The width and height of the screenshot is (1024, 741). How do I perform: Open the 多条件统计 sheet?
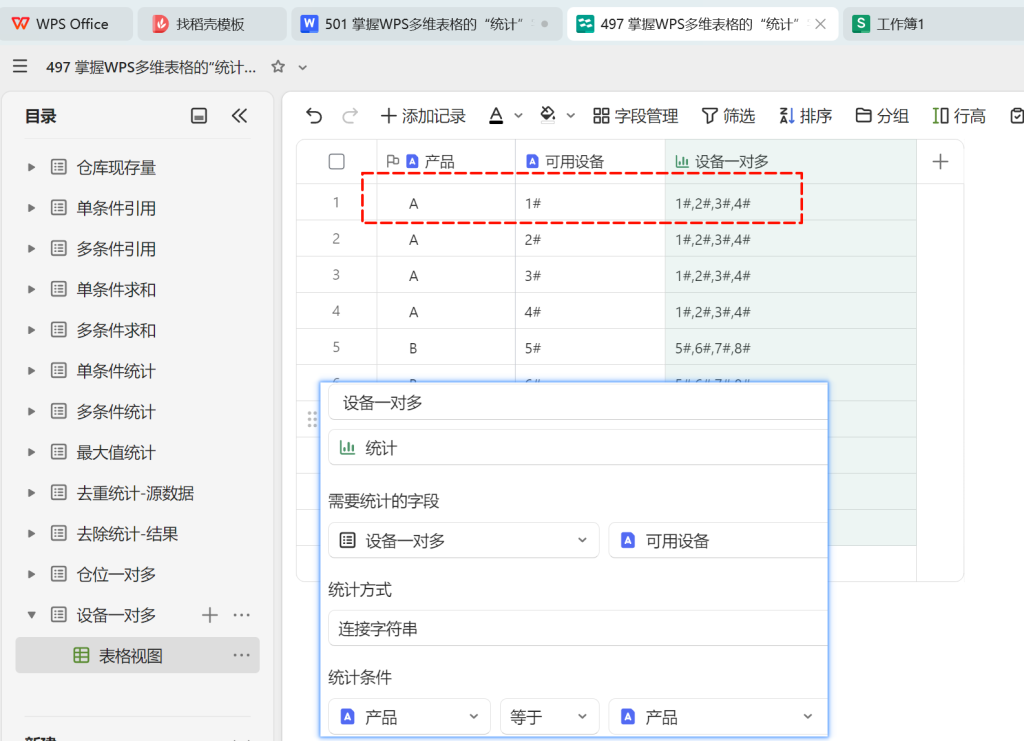coord(116,412)
